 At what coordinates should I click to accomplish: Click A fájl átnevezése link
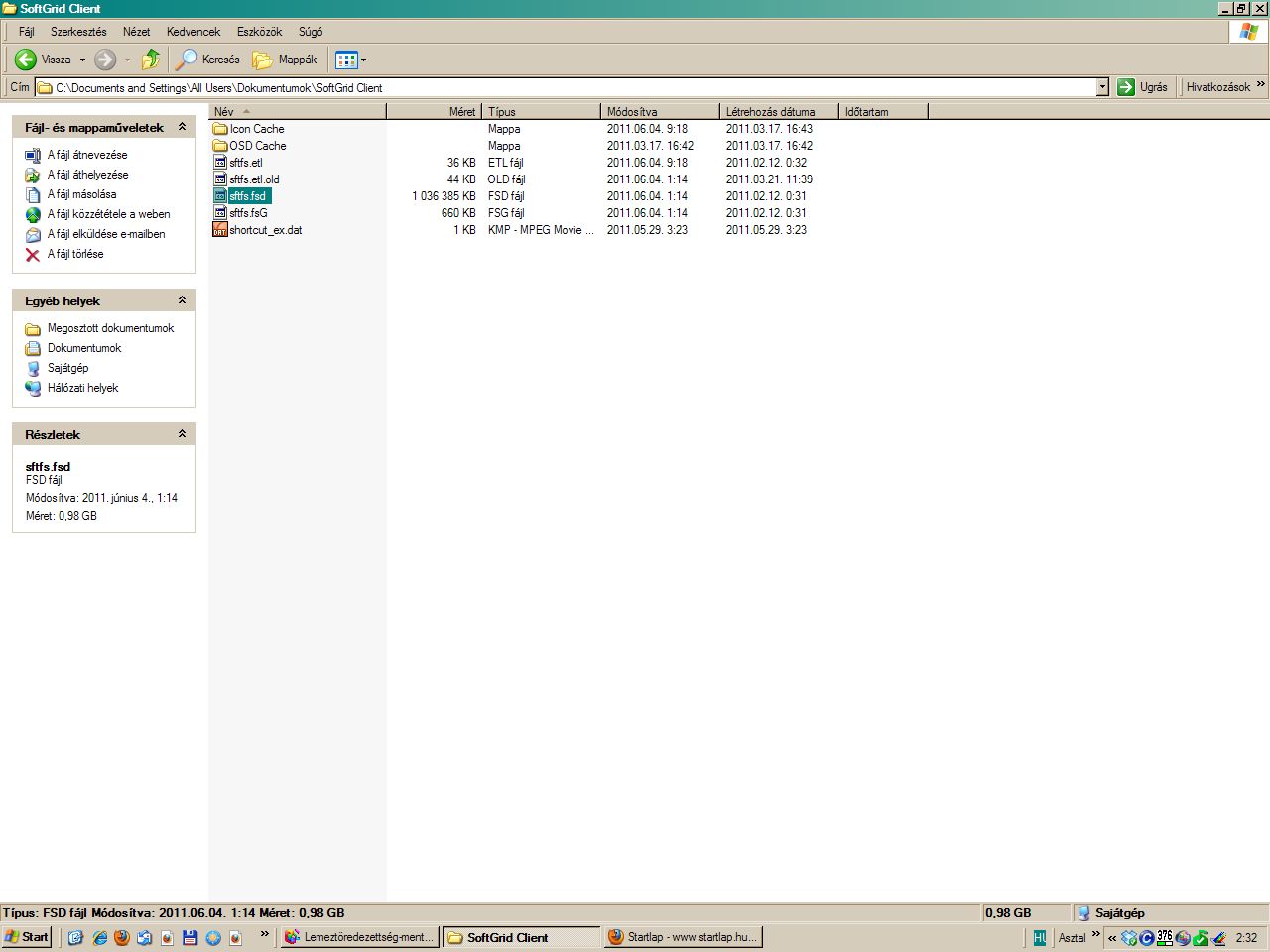(87, 155)
